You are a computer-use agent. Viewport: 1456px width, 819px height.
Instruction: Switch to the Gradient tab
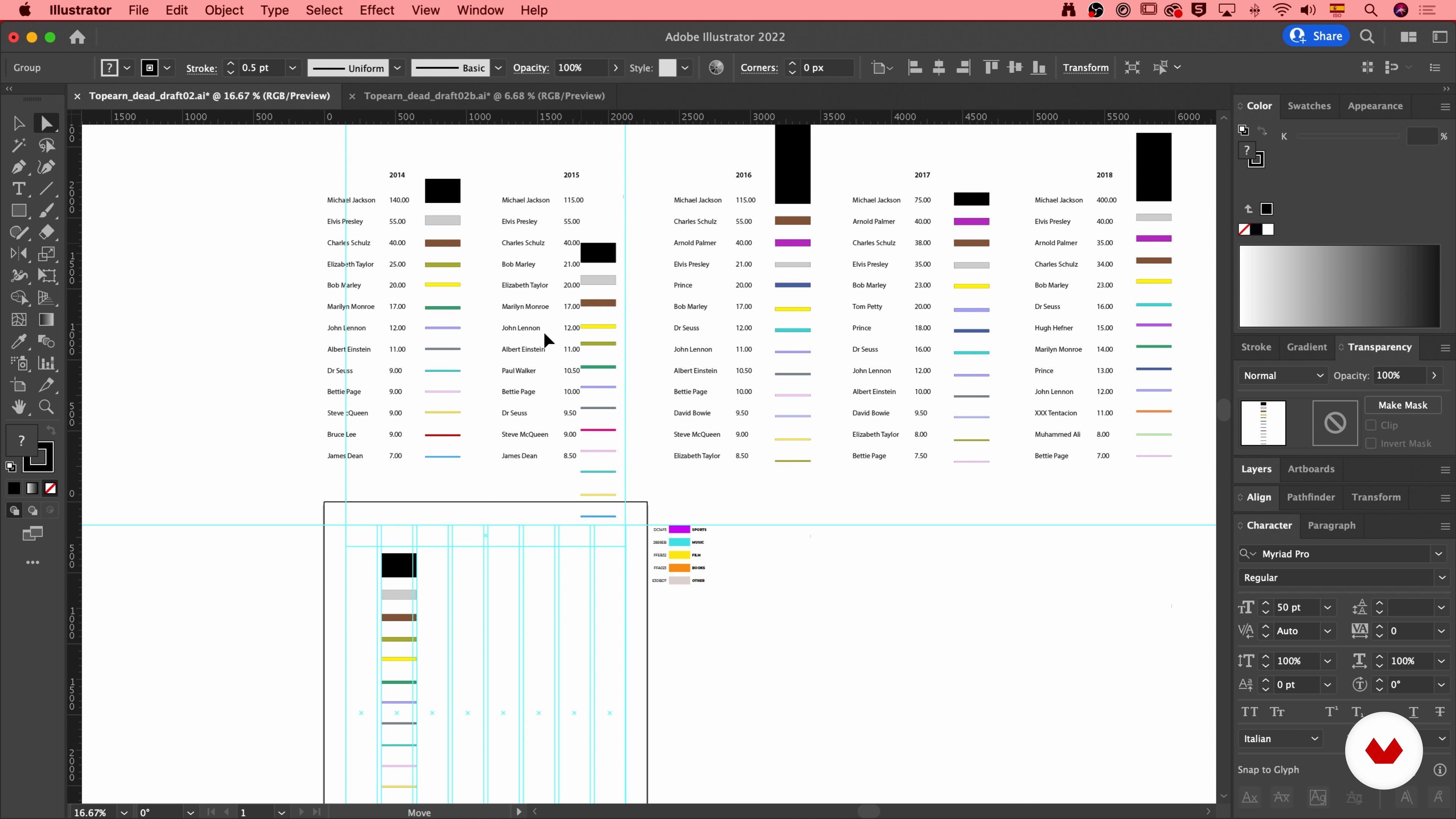[x=1307, y=347]
